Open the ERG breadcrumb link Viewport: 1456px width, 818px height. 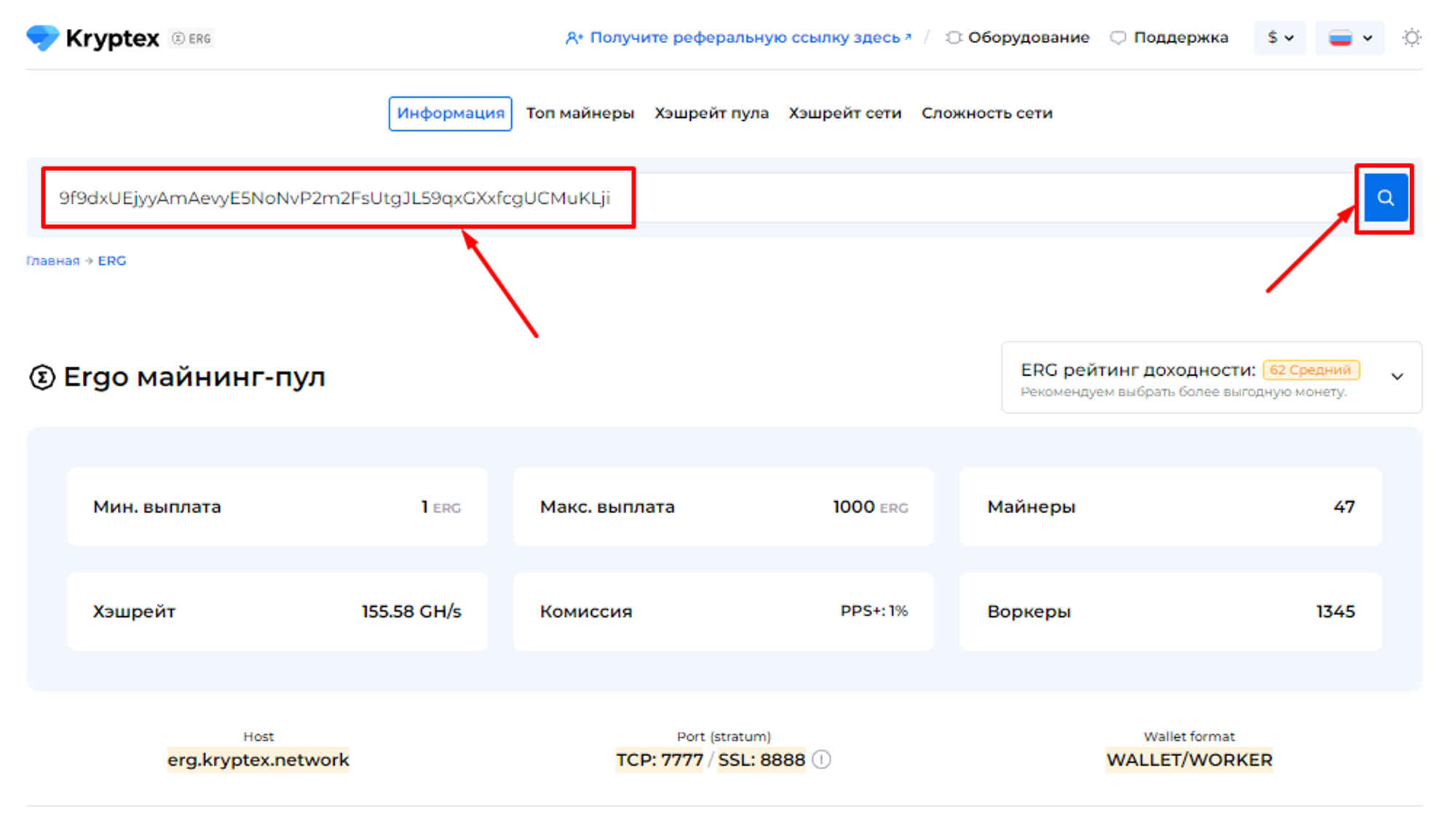tap(112, 261)
